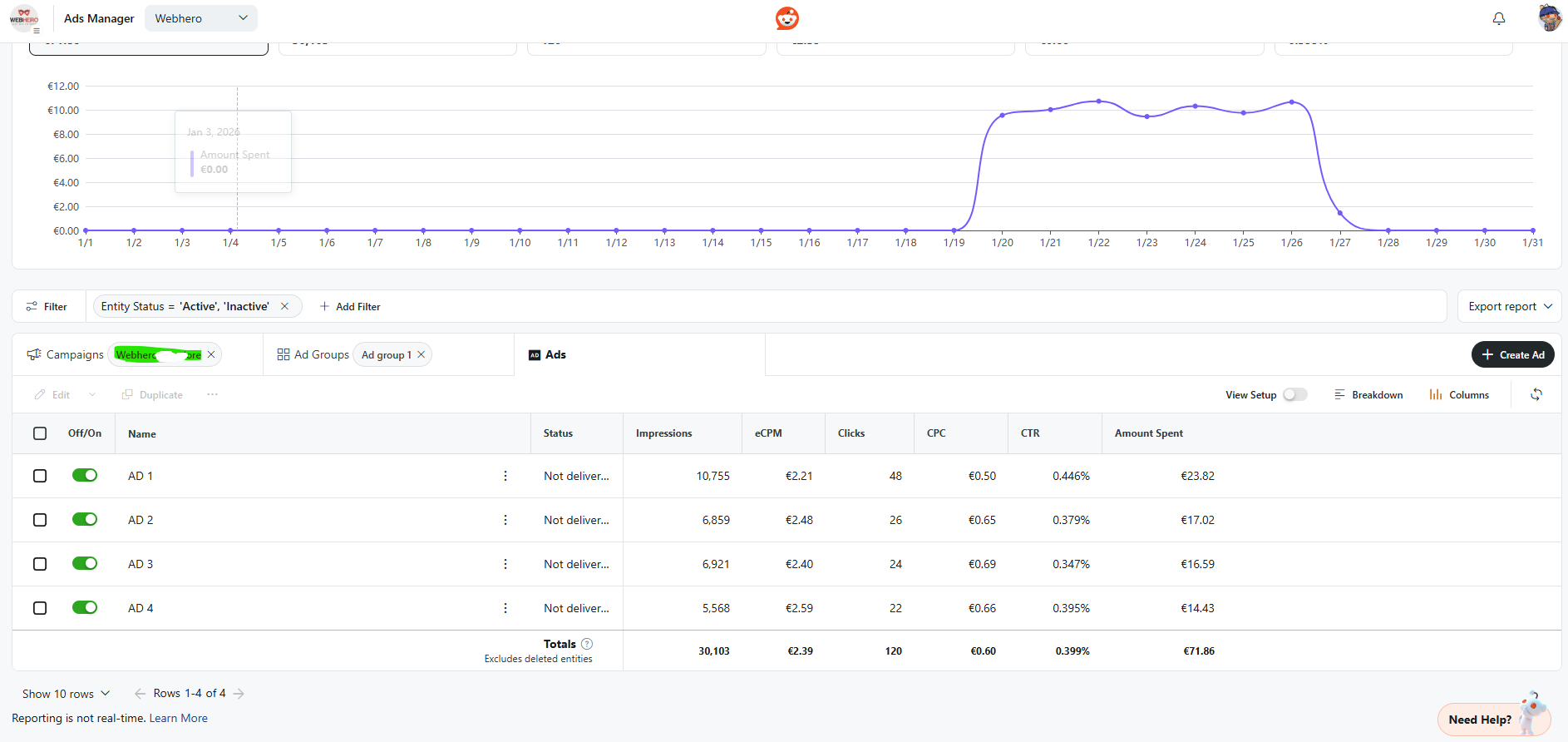Click the Totals help question mark icon

point(587,644)
